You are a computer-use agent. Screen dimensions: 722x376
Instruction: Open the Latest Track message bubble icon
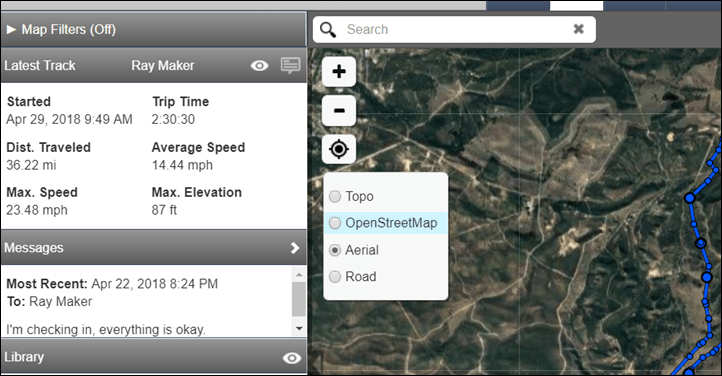tap(290, 65)
